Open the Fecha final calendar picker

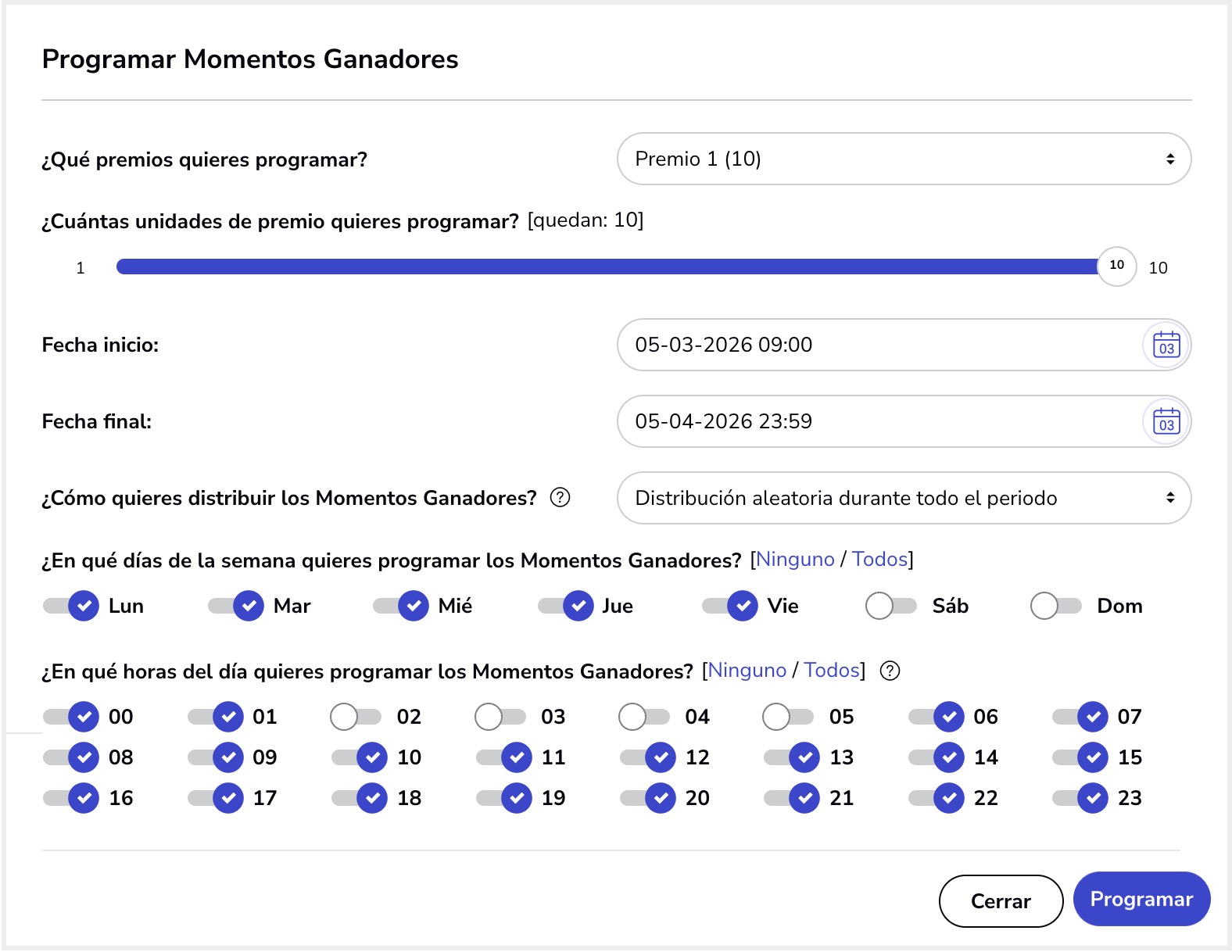[x=1166, y=421]
